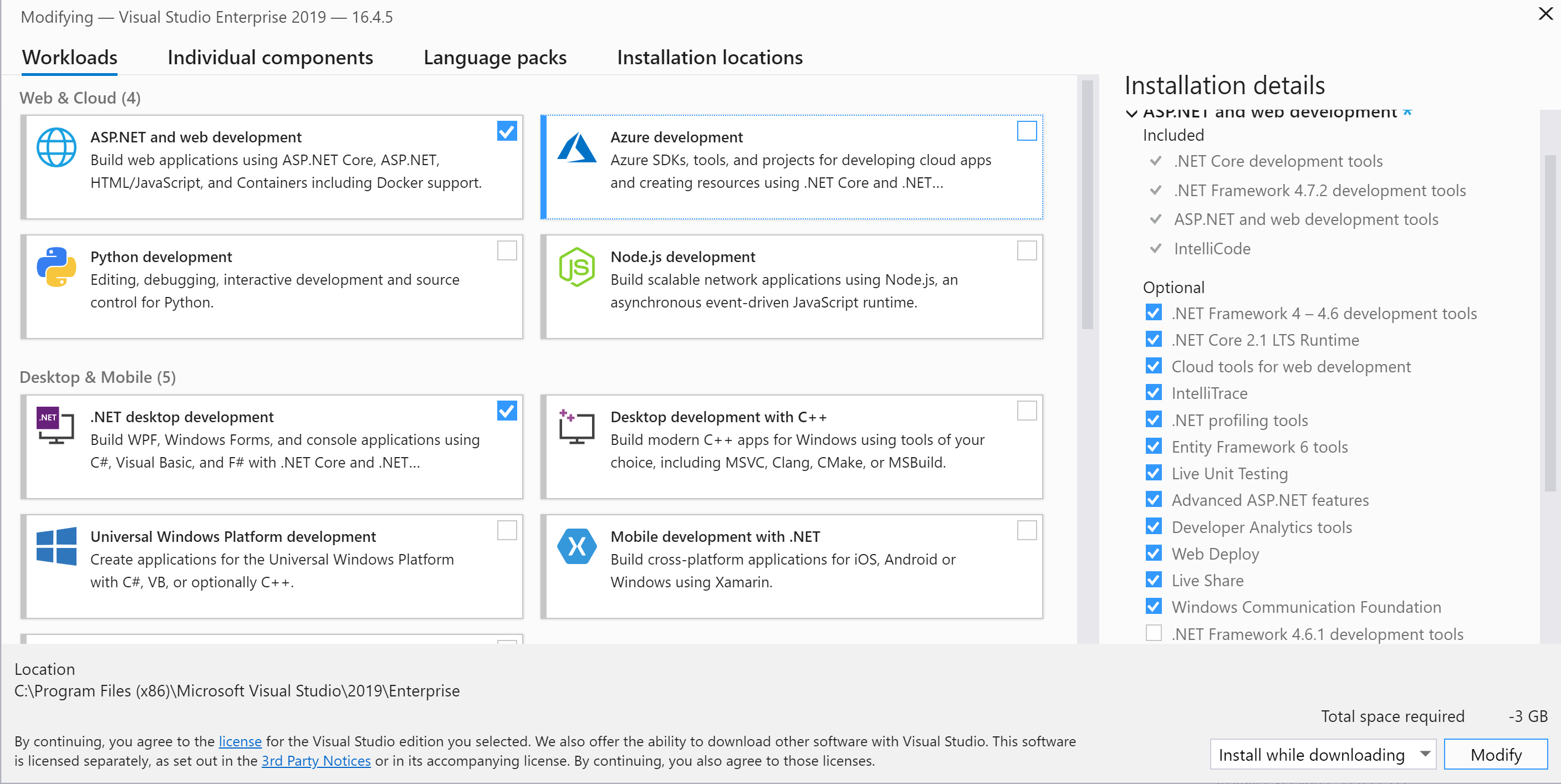Open the 3rd Party Notices link
The height and width of the screenshot is (784, 1561).
pos(316,760)
